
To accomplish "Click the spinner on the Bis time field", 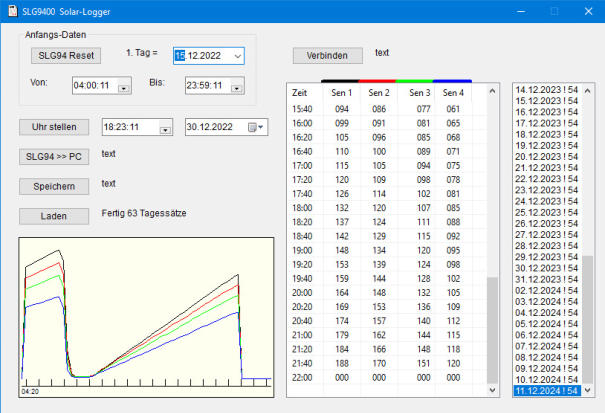I will tap(235, 87).
